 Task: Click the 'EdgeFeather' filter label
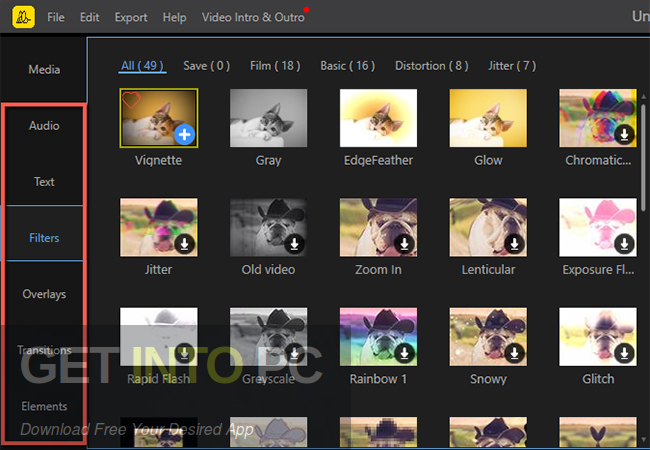tap(378, 160)
